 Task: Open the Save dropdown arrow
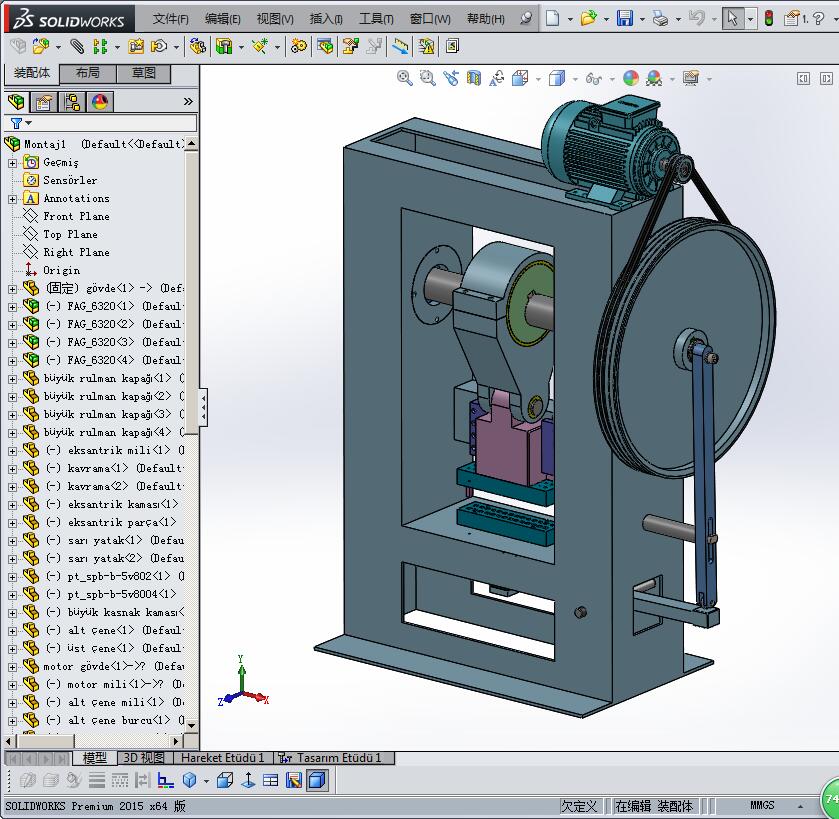coord(642,19)
